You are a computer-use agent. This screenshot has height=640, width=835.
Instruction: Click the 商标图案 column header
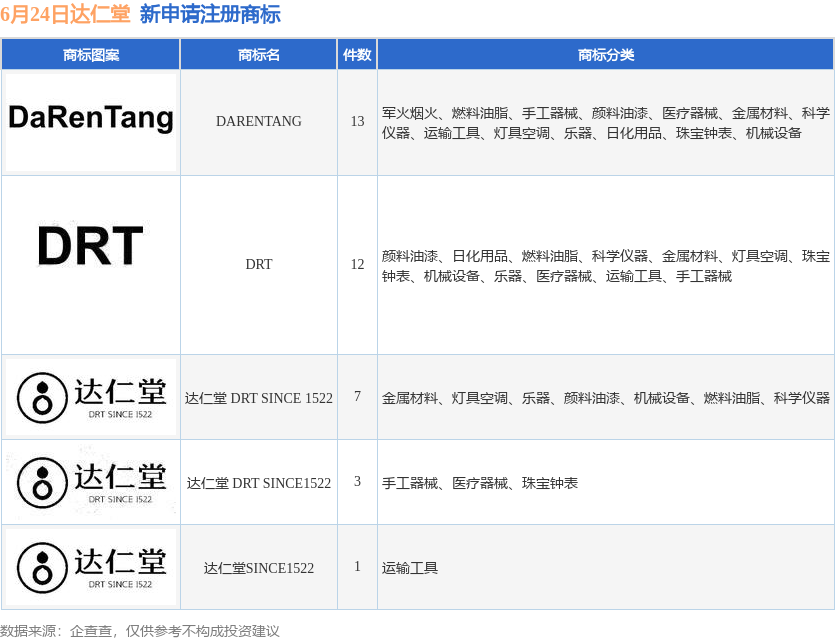point(91,54)
